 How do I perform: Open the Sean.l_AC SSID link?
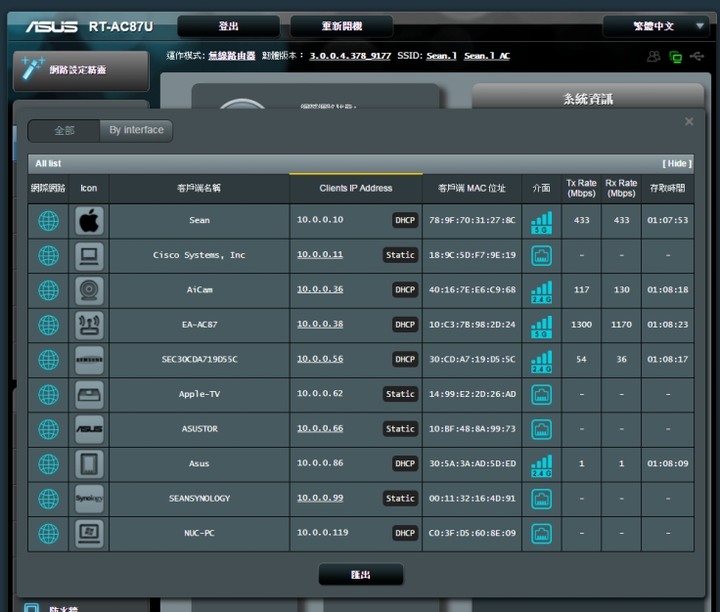point(487,56)
